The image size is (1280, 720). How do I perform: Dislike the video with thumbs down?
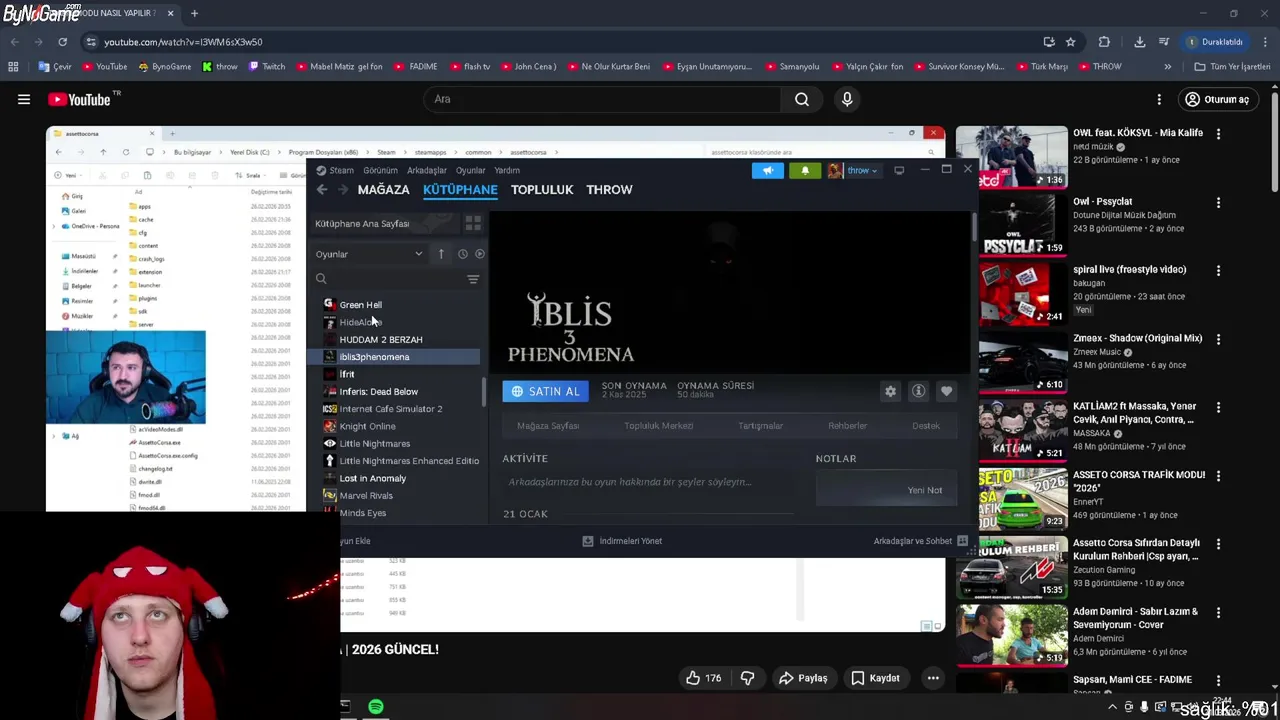click(747, 678)
